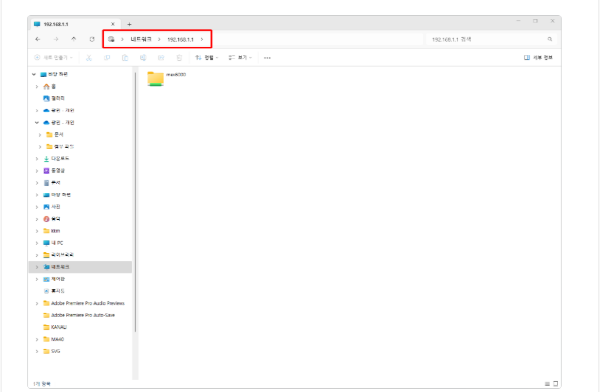
Task: Add a new tab with plus button
Action: pos(129,24)
